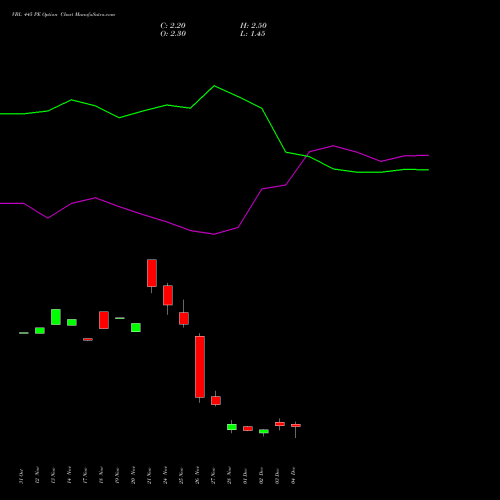Select the last candlestick for 04 Dec
500x500 pixels.
pyautogui.click(x=296, y=426)
